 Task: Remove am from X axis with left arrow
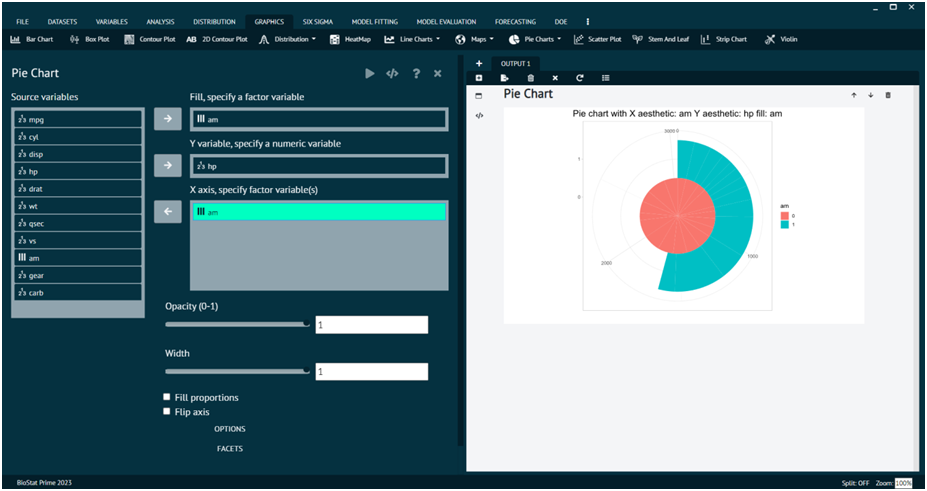(168, 212)
